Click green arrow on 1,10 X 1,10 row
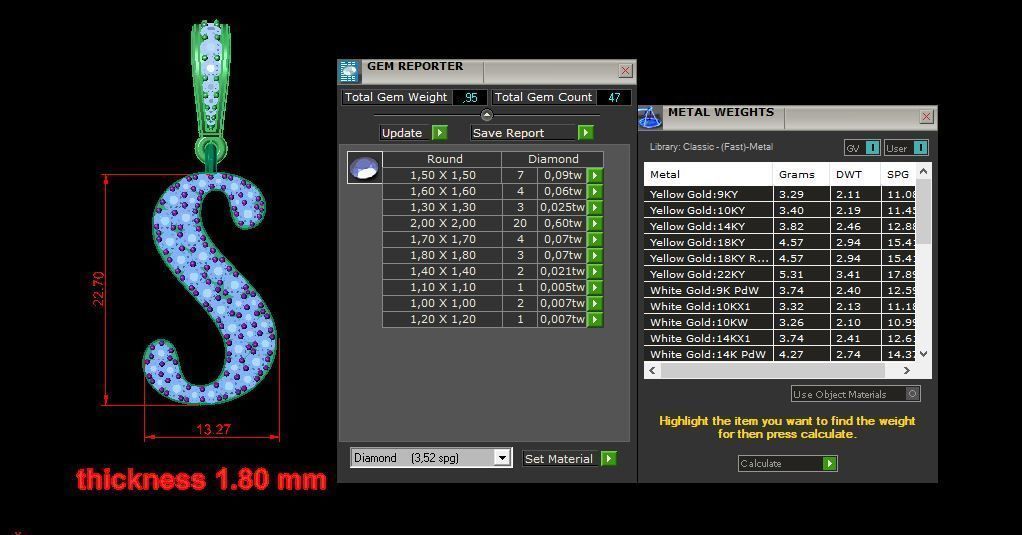Viewport: 1022px width, 535px height. 594,287
